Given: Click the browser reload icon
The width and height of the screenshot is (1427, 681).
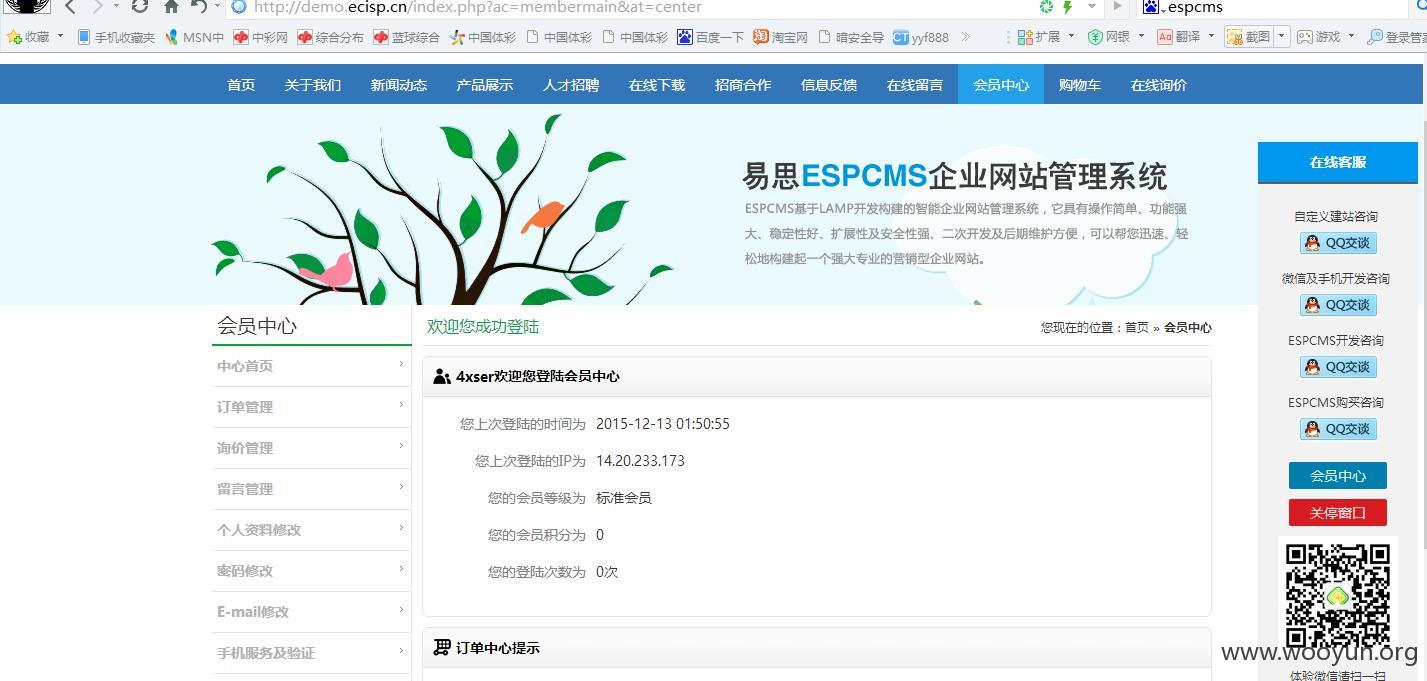Looking at the screenshot, I should tap(140, 7).
